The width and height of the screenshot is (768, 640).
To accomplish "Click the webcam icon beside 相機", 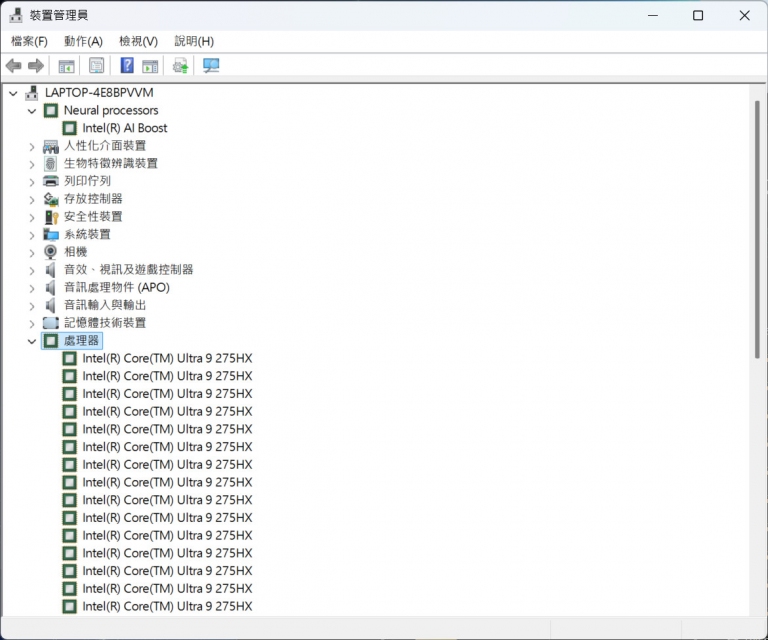I will [50, 252].
